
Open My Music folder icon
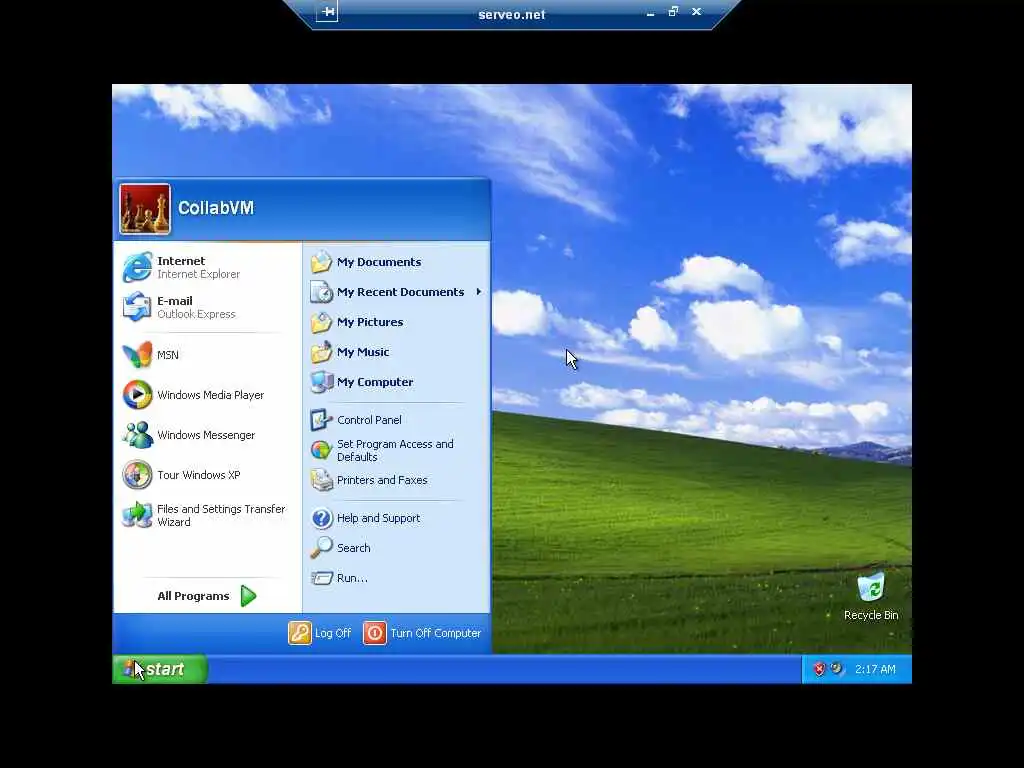click(321, 352)
